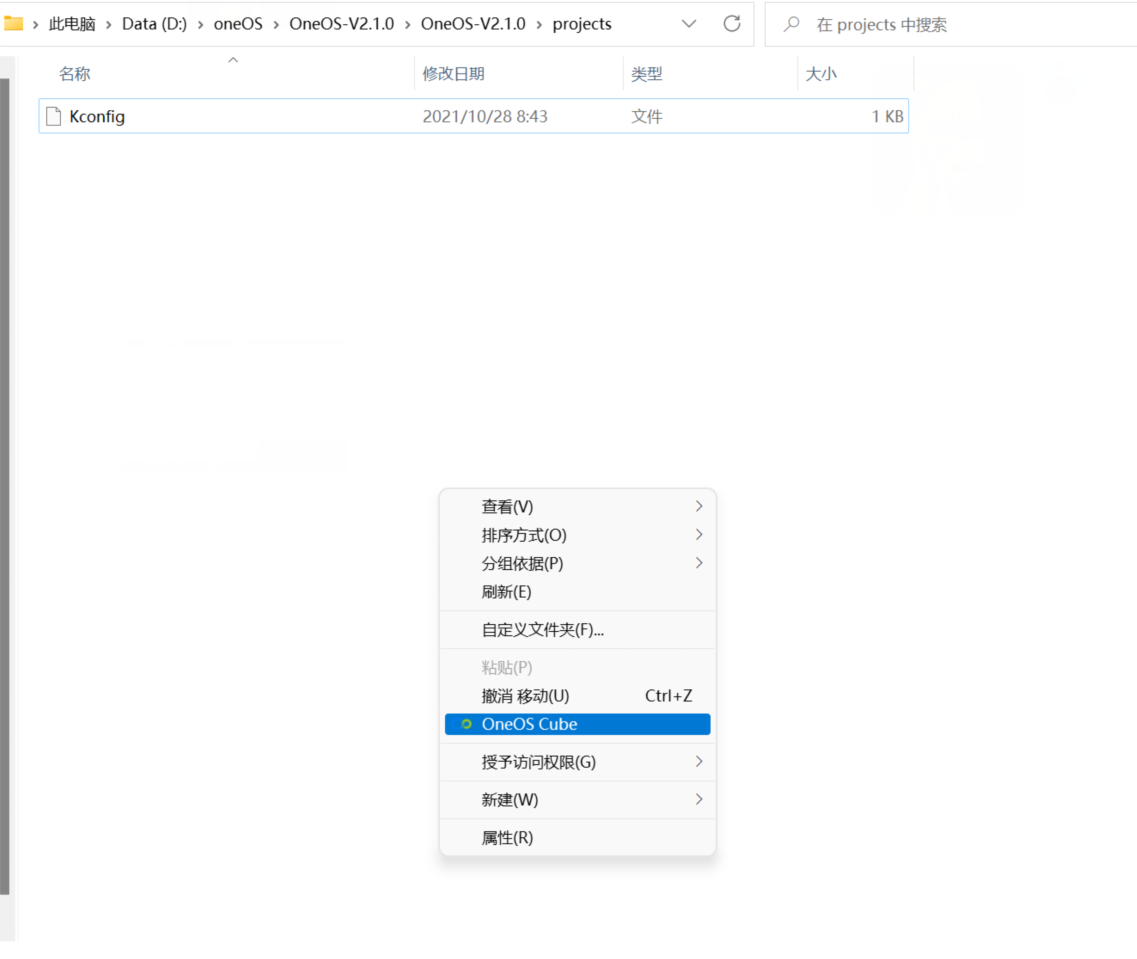Expand the 新建(W) submenu arrow
This screenshot has height=959, width=1137.
coord(699,799)
